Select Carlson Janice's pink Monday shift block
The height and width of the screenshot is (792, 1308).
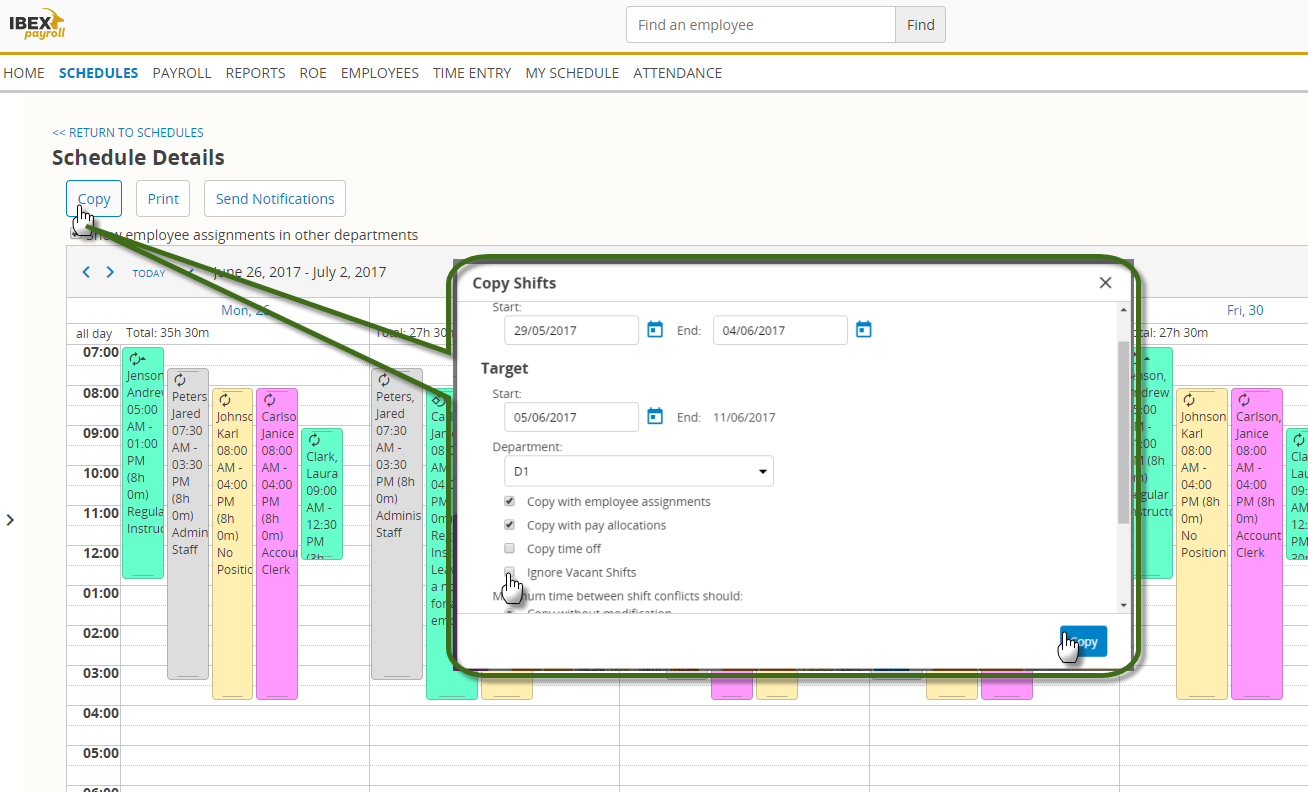point(277,543)
